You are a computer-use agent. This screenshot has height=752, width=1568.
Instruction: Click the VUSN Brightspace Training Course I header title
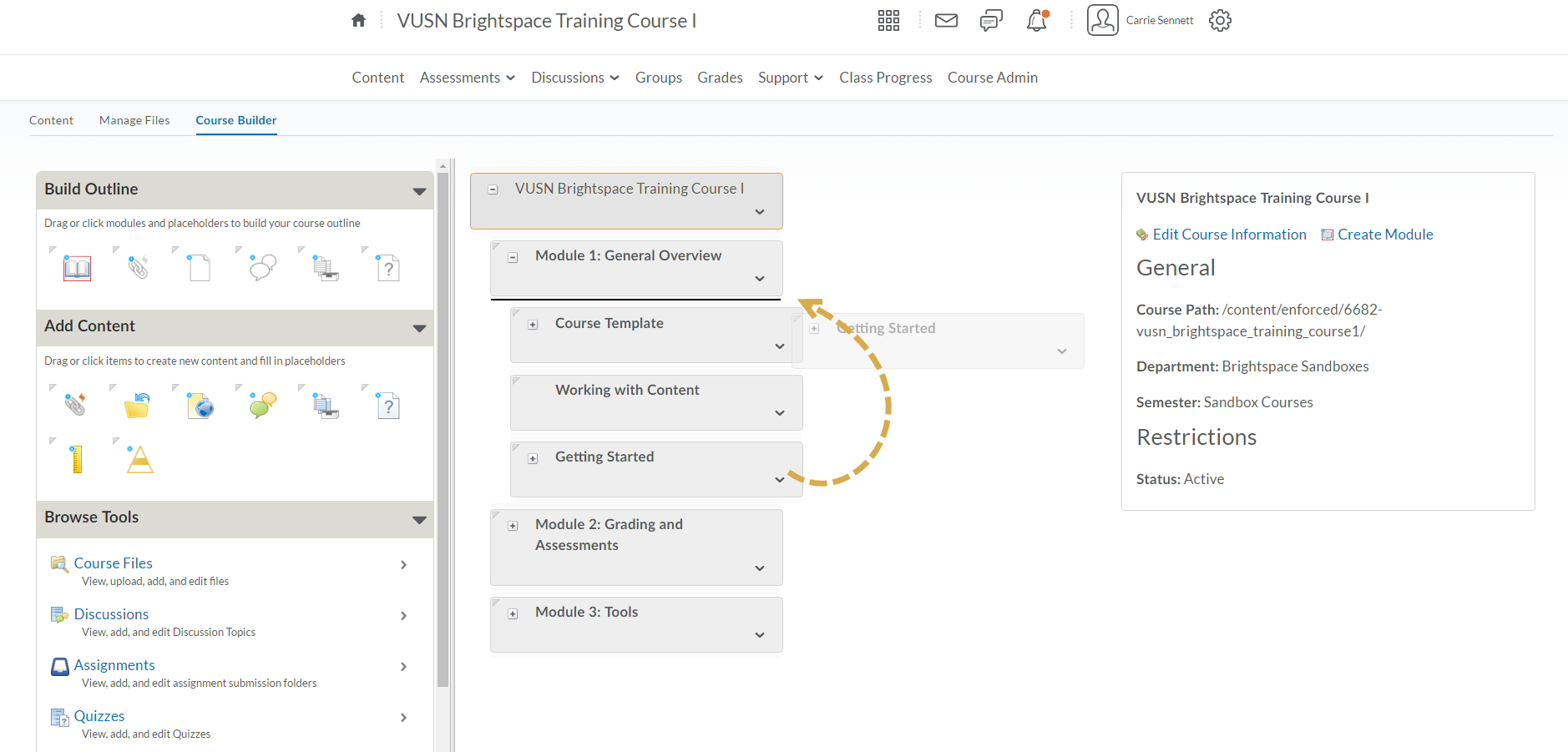547,21
